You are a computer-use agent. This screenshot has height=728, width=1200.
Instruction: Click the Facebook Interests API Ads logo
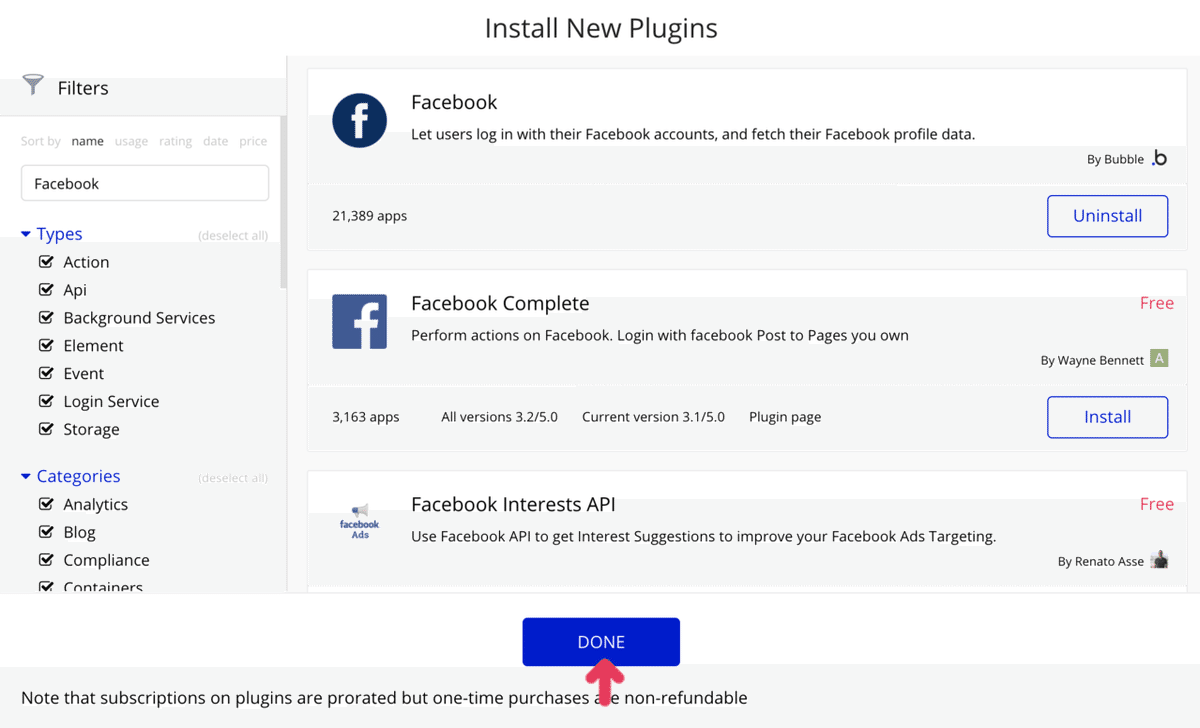pyautogui.click(x=359, y=523)
